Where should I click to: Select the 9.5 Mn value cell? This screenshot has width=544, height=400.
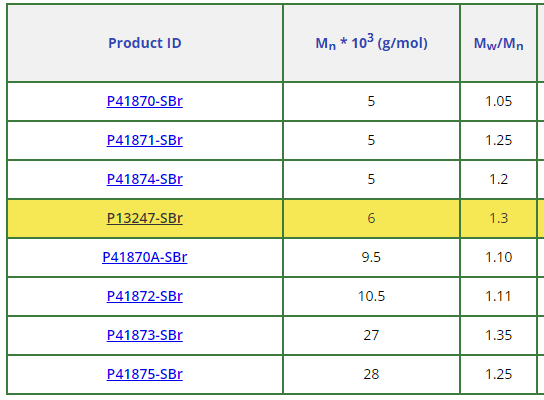(372, 257)
